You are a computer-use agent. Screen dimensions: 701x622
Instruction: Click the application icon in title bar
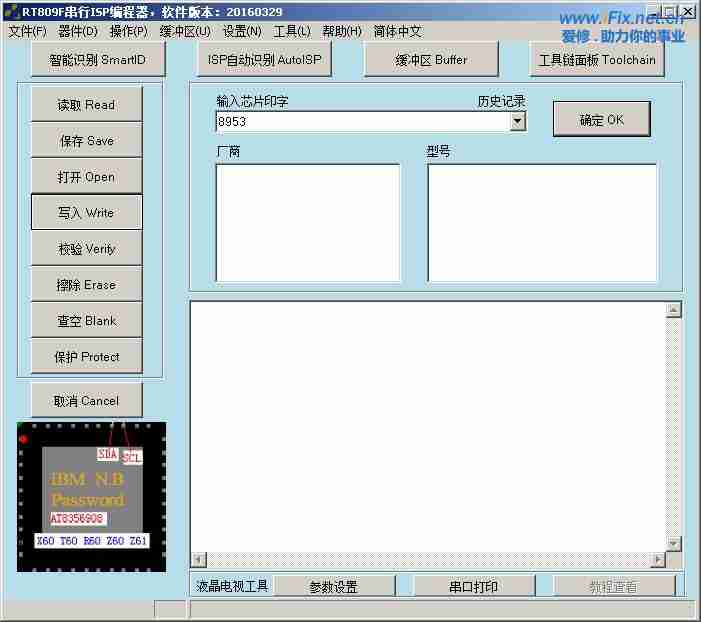12,11
